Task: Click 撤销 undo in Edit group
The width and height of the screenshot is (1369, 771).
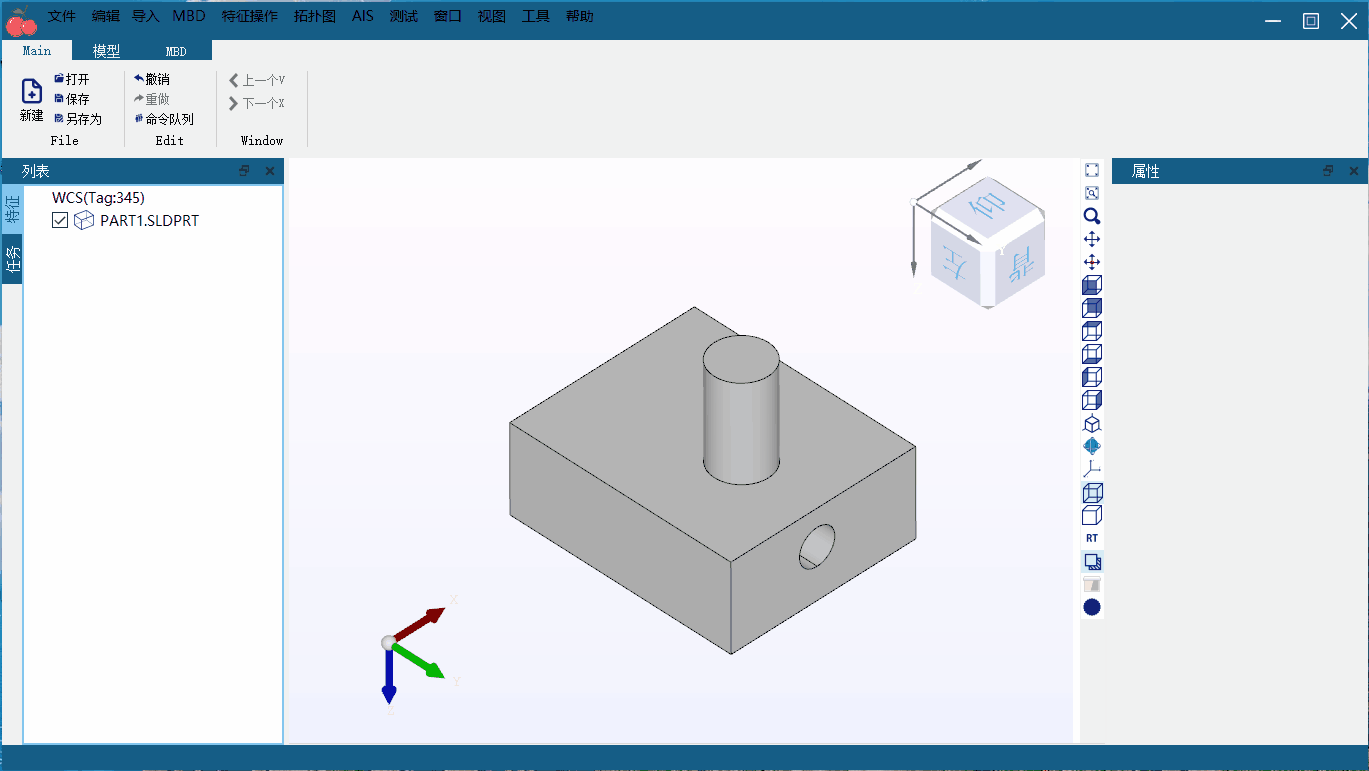Action: point(152,79)
